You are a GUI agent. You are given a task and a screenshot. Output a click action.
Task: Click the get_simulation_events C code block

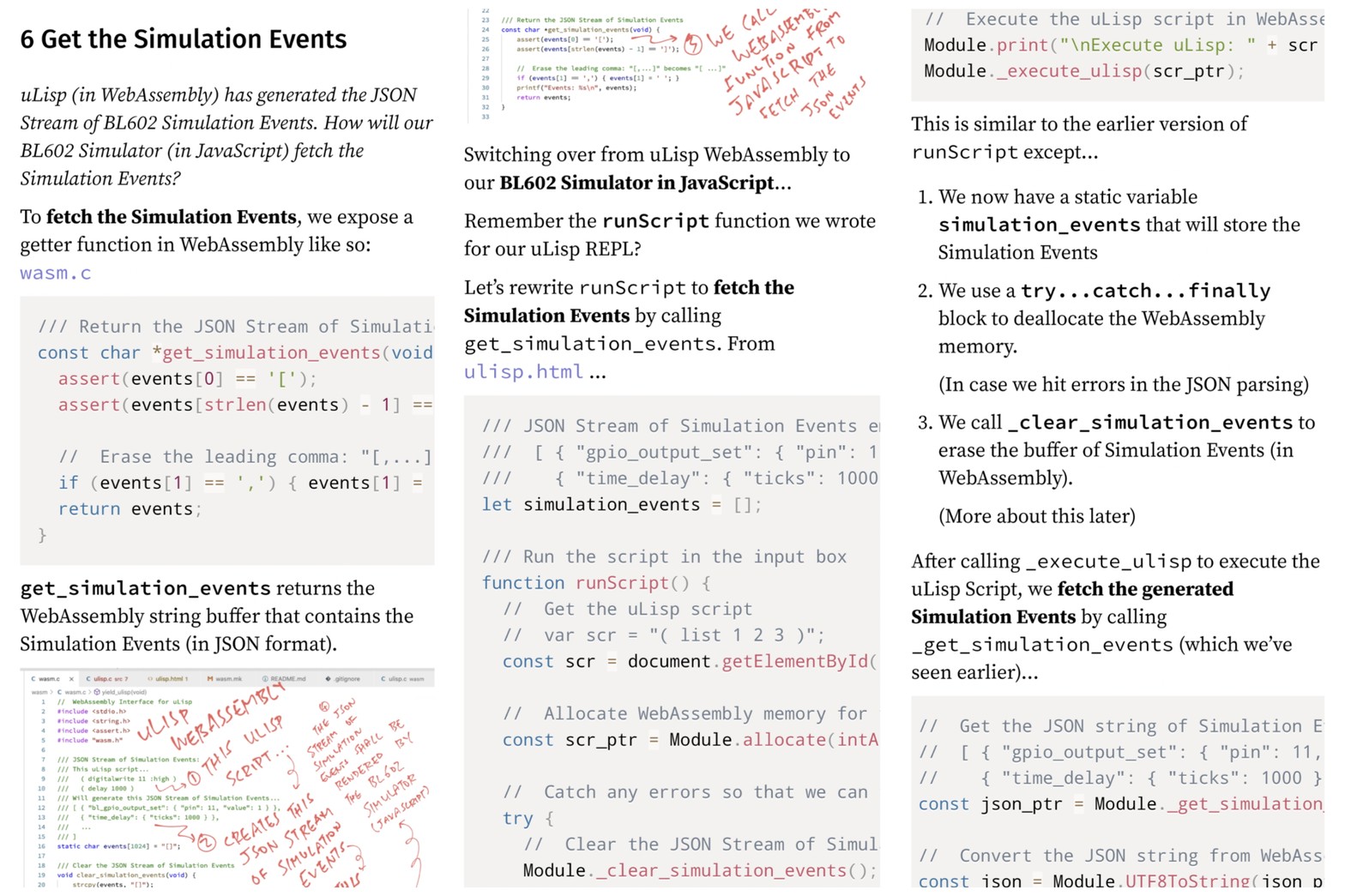227,430
